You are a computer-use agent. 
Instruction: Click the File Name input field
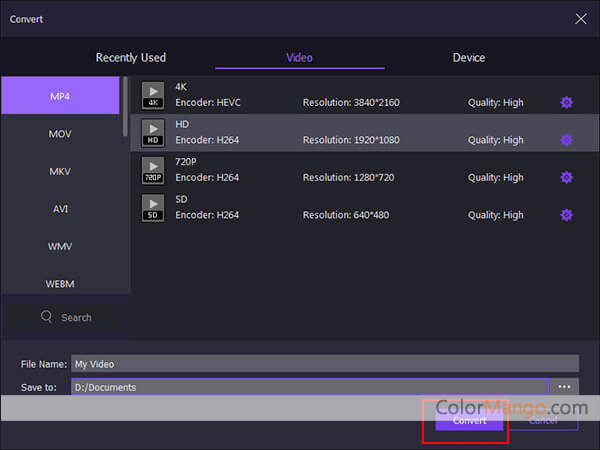point(324,364)
